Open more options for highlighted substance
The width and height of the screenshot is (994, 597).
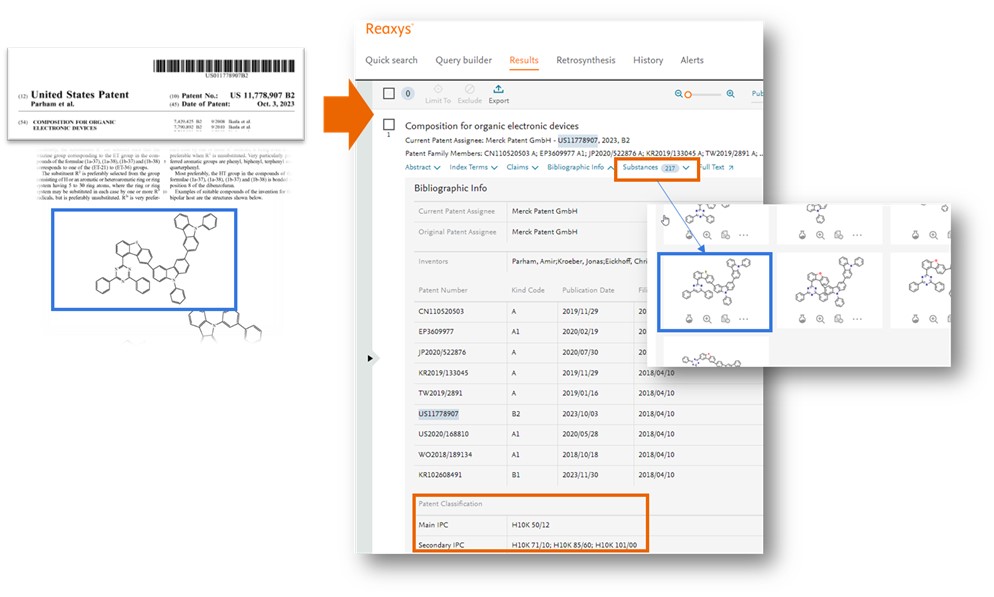(x=743, y=319)
